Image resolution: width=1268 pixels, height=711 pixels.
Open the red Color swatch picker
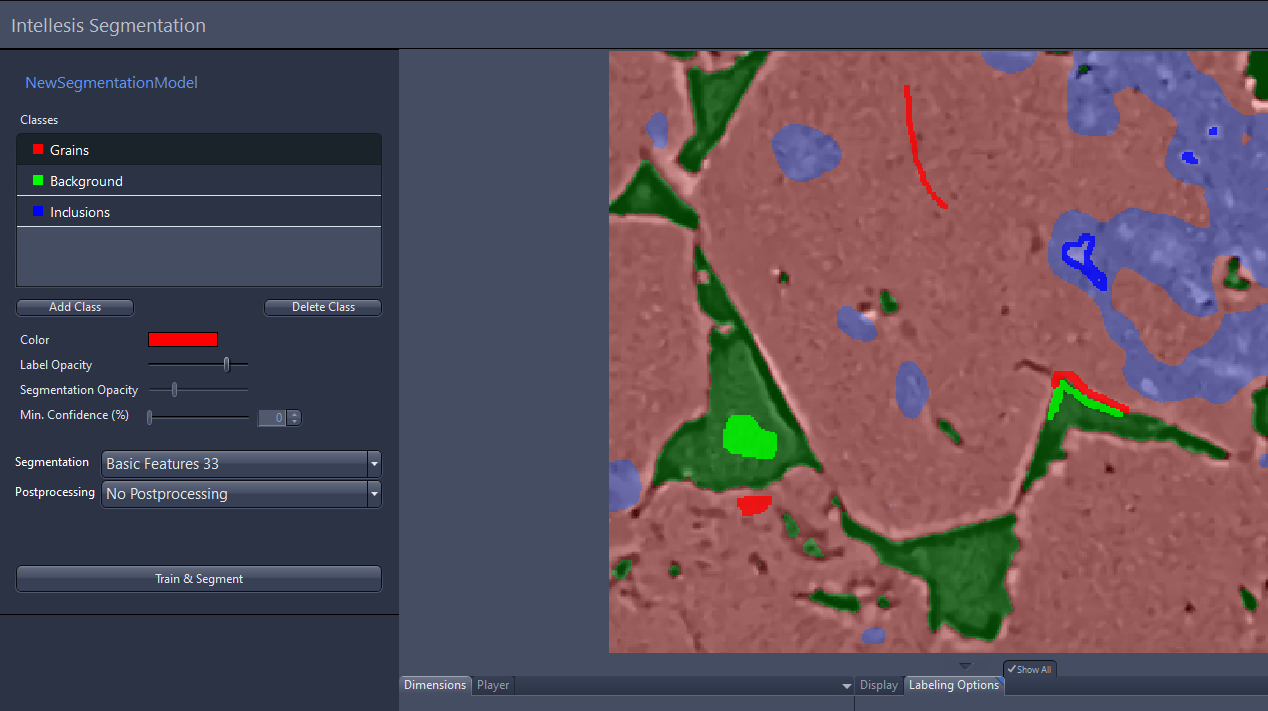(x=182, y=339)
